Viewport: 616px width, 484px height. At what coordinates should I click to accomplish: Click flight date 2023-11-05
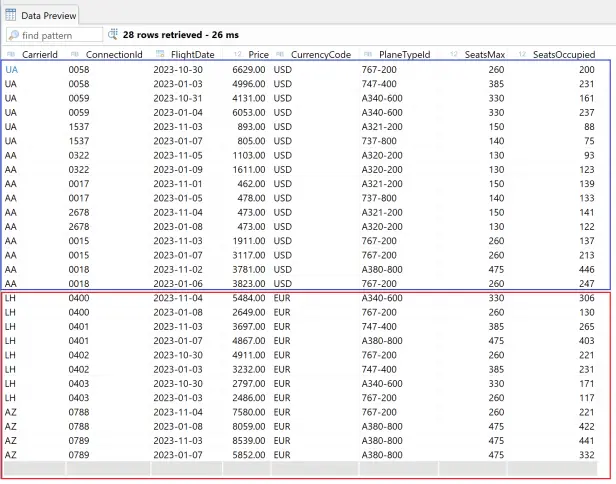click(x=178, y=155)
